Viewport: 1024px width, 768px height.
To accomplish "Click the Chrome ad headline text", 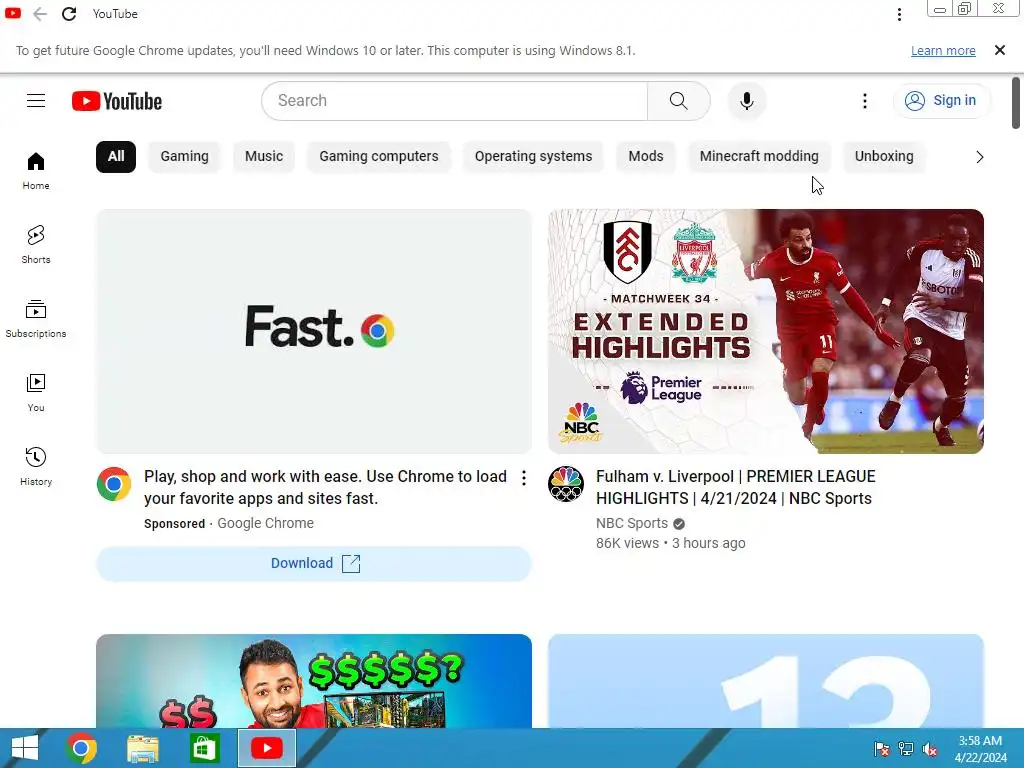I will coord(325,487).
